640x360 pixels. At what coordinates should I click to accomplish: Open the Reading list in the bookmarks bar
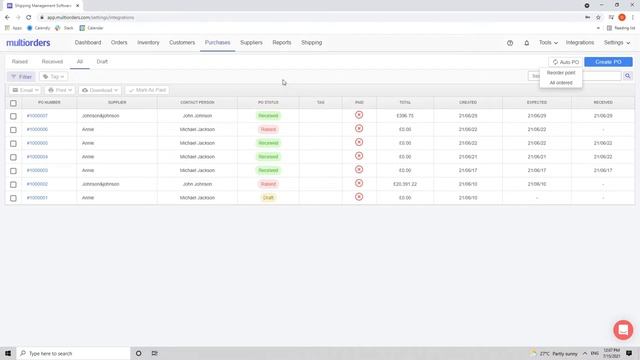tap(621, 28)
